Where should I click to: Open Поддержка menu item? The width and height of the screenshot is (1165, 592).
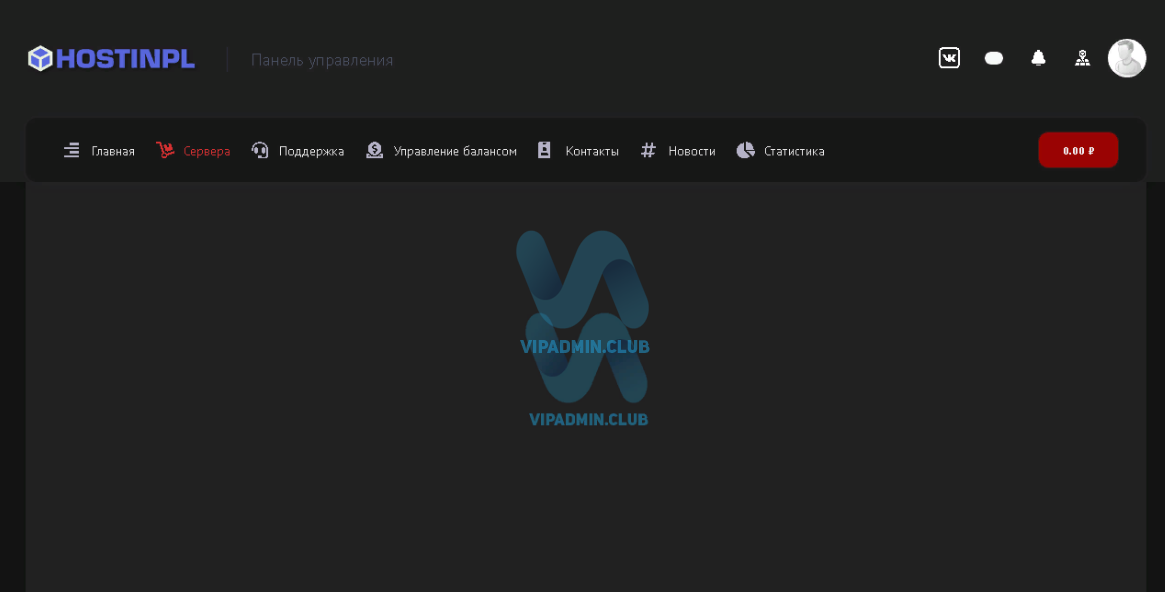click(311, 152)
